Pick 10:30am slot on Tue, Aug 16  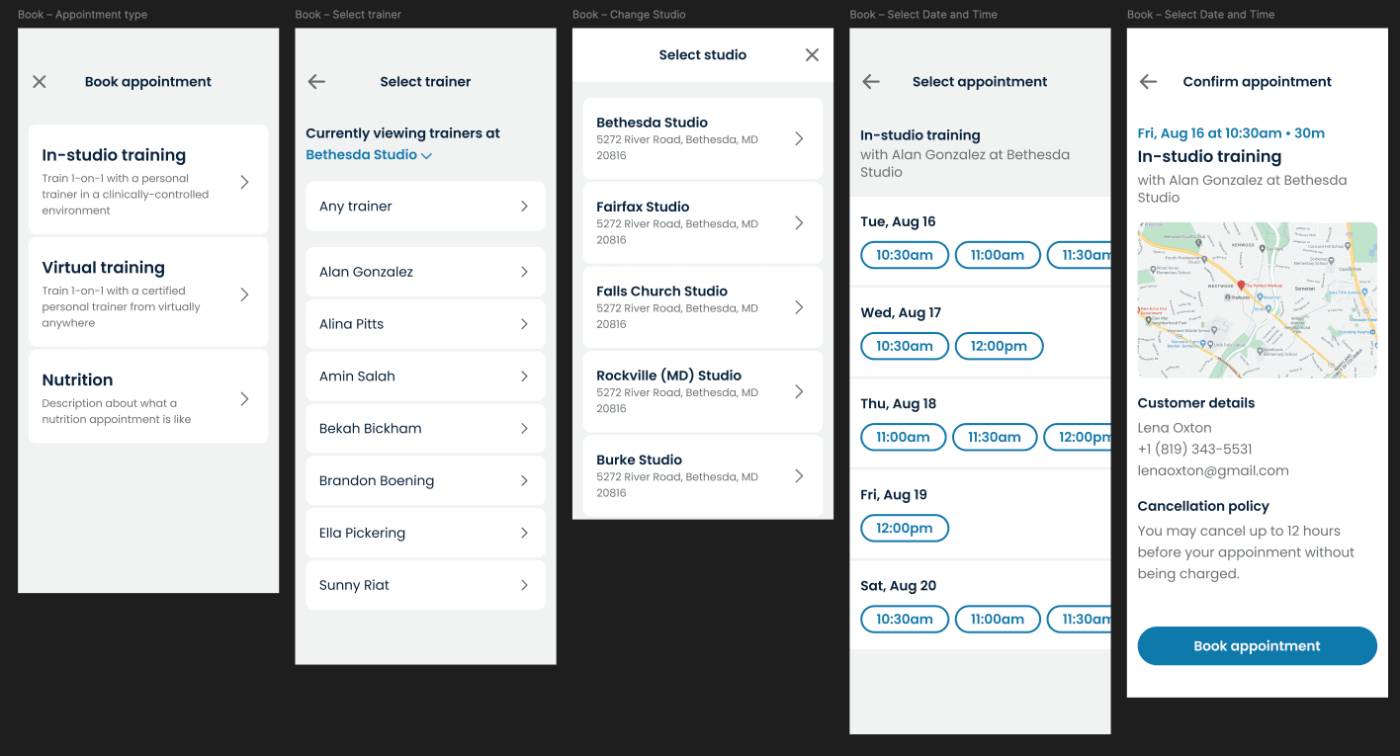coord(904,255)
